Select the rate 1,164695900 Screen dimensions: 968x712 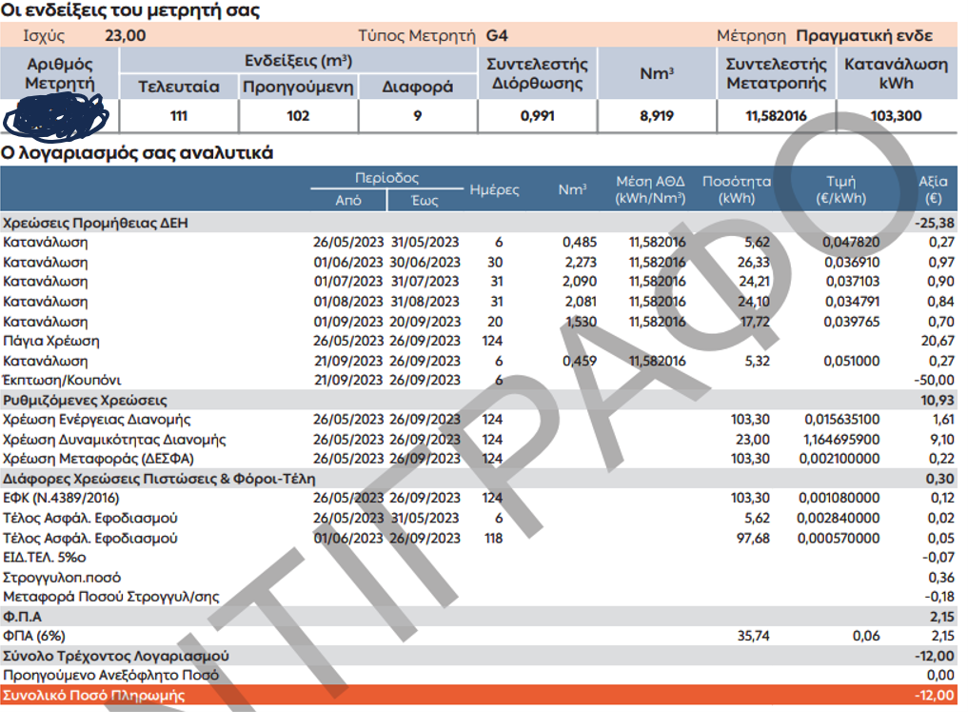[x=841, y=439]
